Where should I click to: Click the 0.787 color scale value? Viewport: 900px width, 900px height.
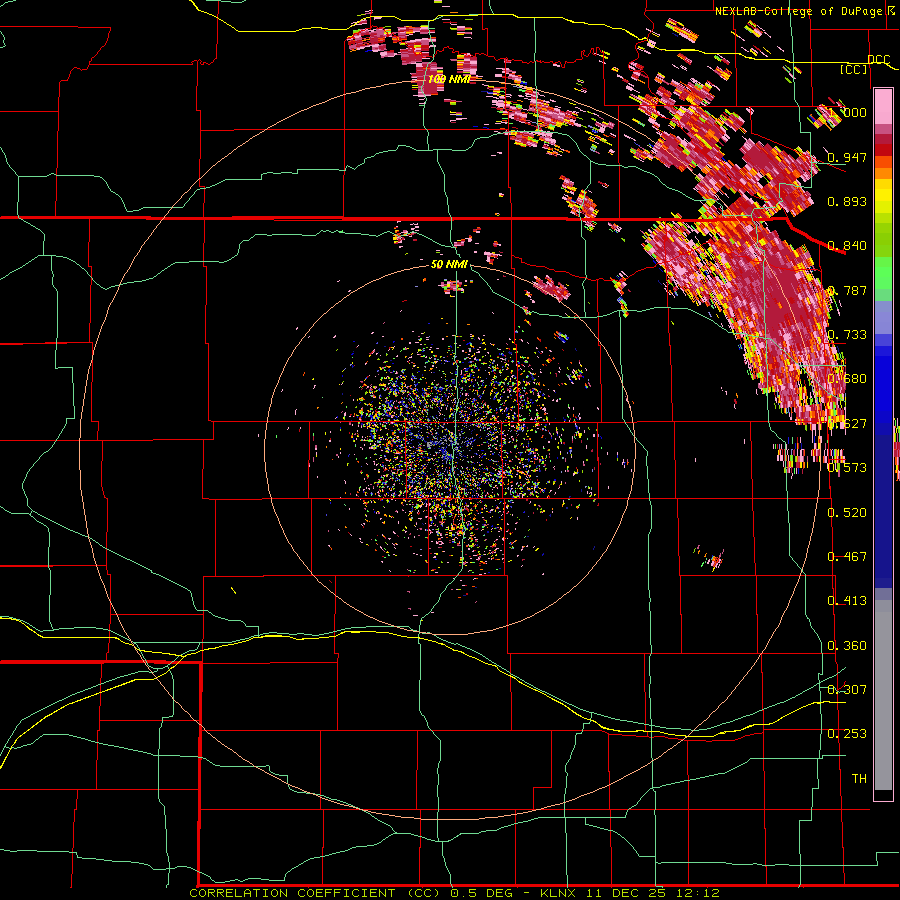click(x=847, y=290)
